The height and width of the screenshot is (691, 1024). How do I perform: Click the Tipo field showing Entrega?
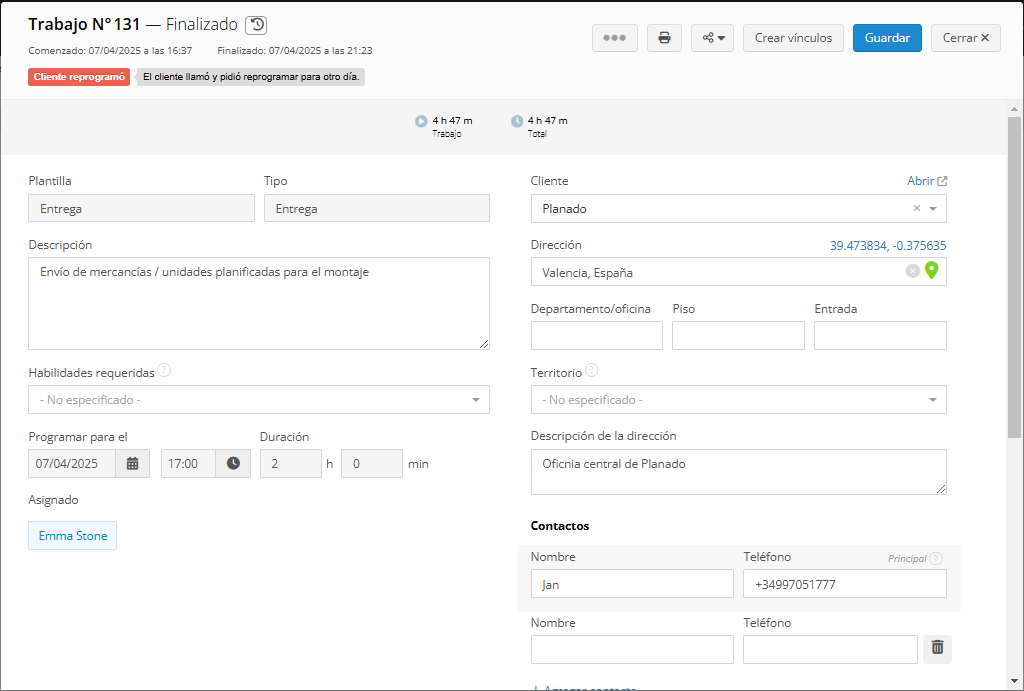377,208
